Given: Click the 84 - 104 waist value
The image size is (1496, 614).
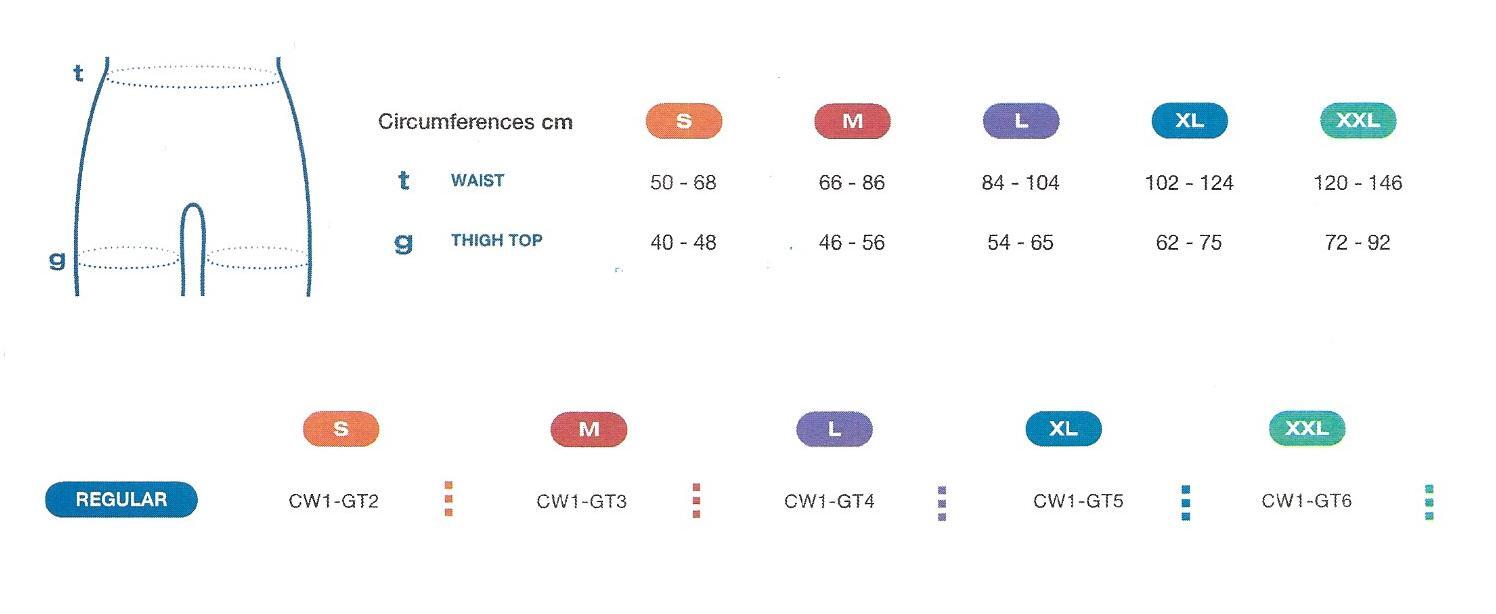Looking at the screenshot, I should click(x=1021, y=183).
